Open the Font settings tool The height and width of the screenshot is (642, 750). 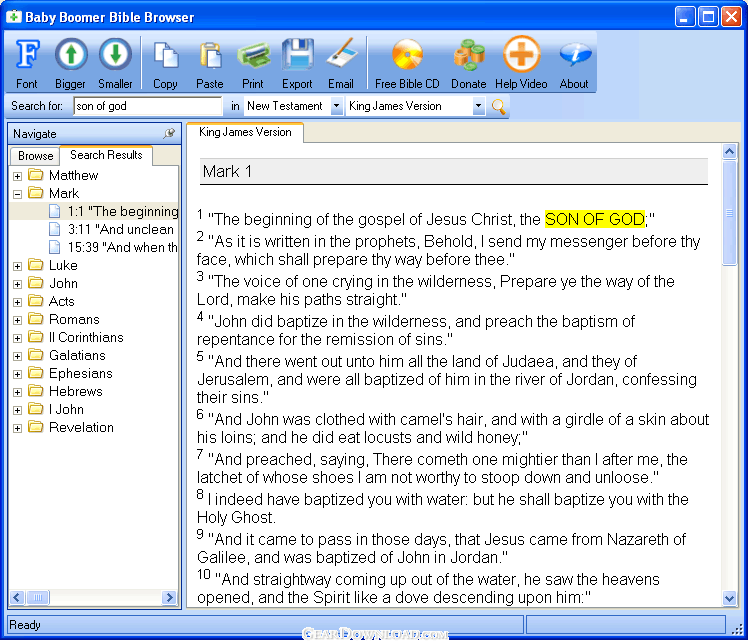(27, 63)
